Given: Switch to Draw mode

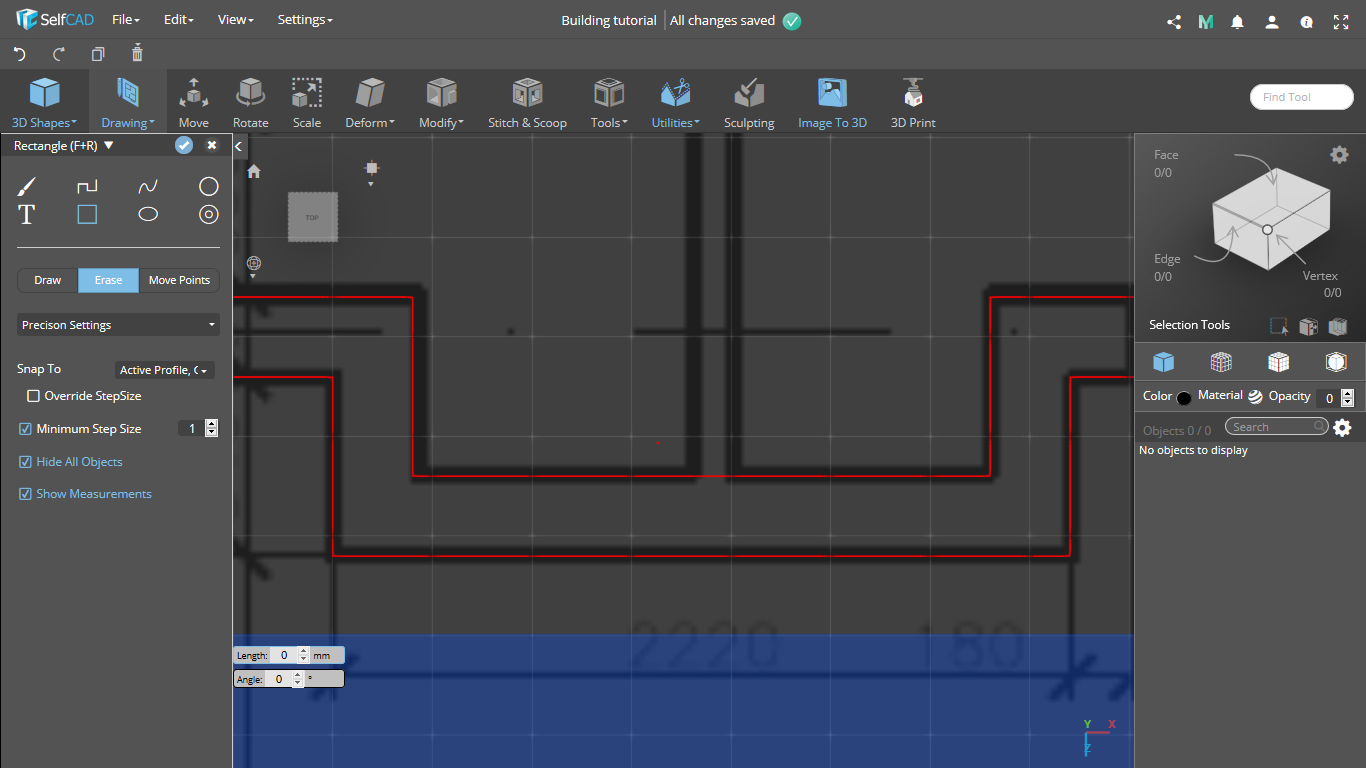Looking at the screenshot, I should (48, 280).
